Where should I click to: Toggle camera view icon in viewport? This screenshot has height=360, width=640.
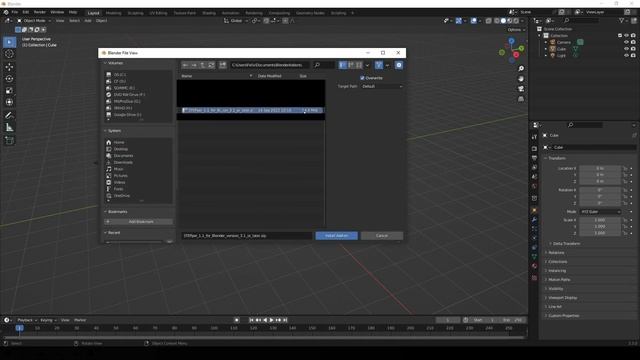point(521,89)
